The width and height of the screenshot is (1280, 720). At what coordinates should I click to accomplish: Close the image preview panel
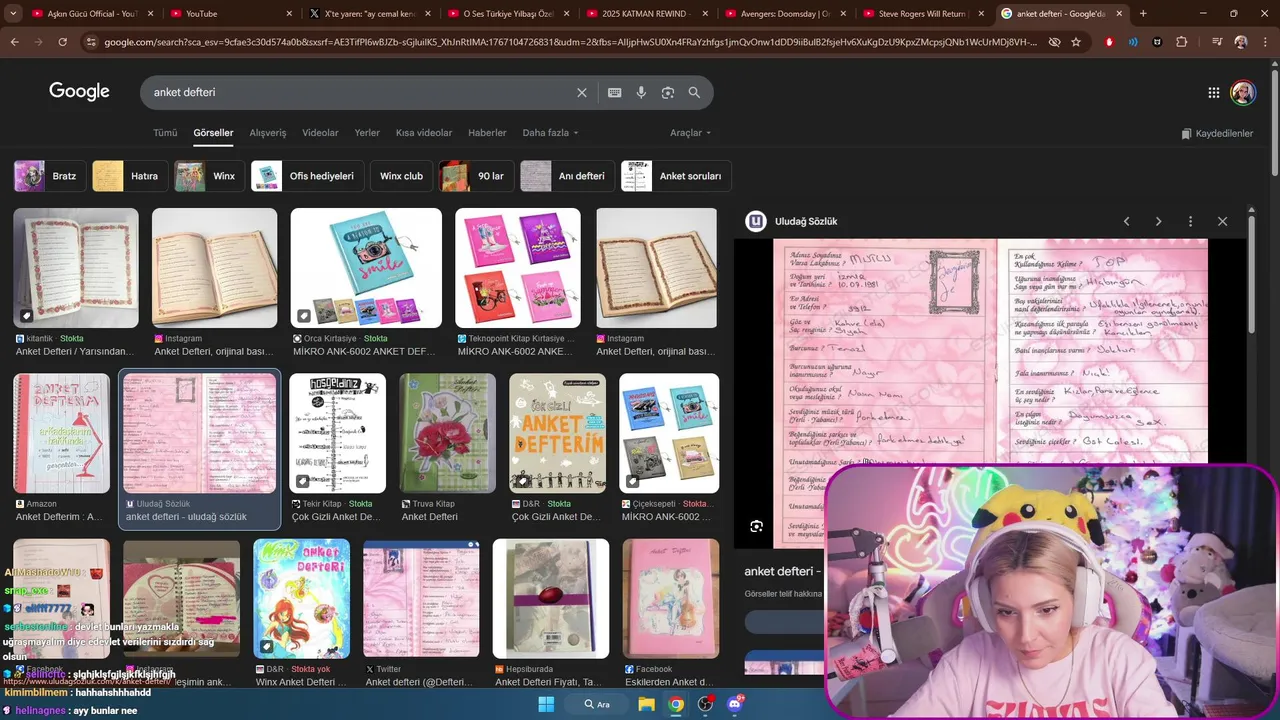click(x=1222, y=221)
